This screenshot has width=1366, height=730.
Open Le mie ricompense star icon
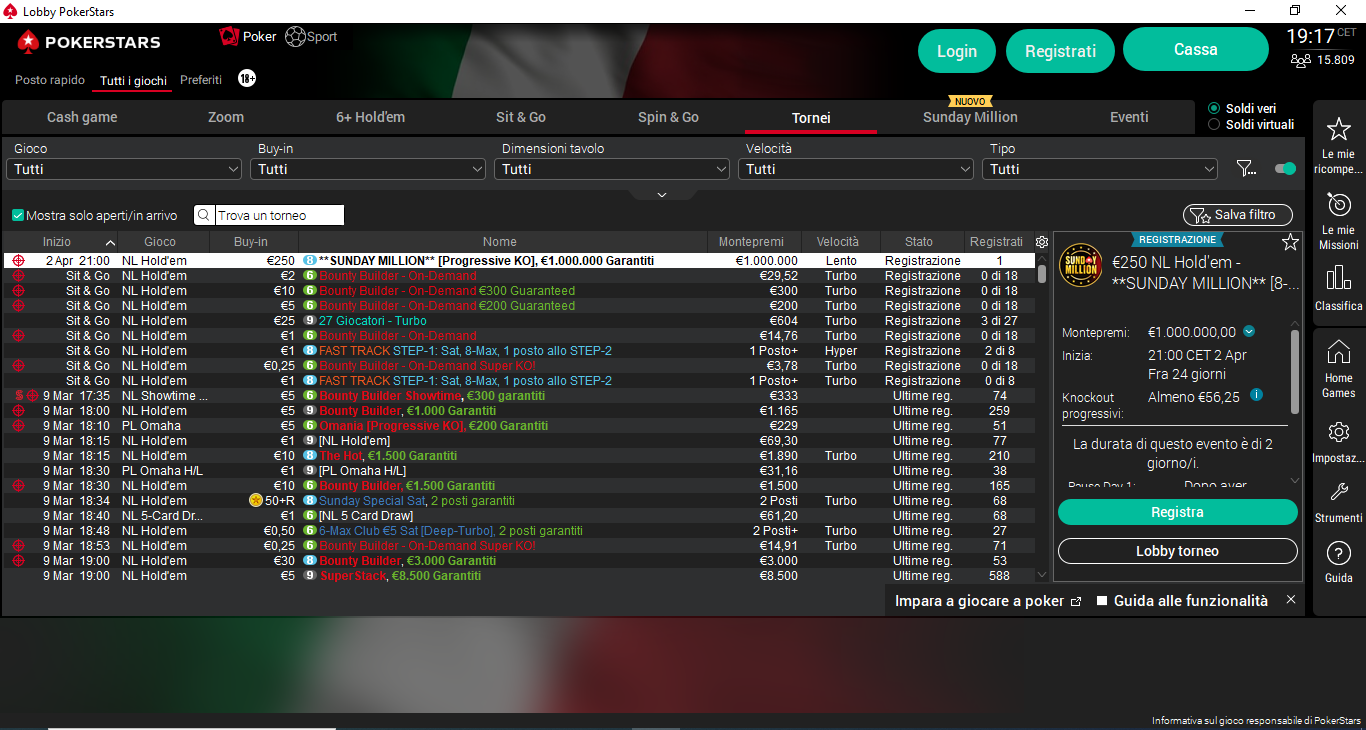coord(1338,129)
